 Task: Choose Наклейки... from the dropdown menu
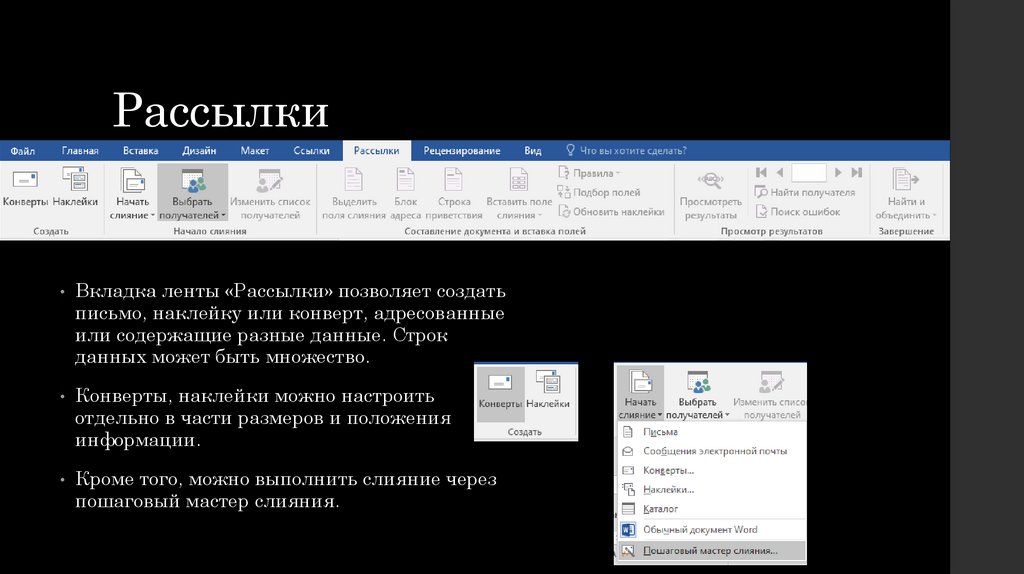711,490
